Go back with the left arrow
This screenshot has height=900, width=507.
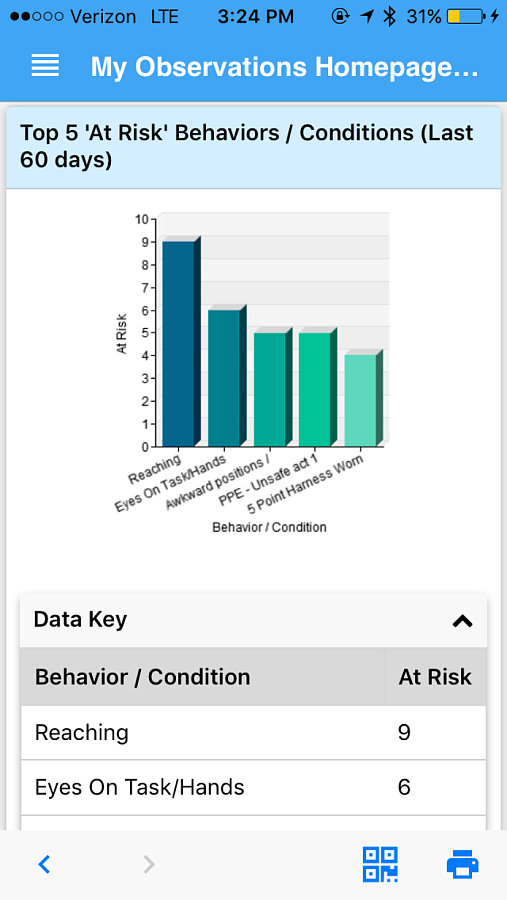pos(44,864)
